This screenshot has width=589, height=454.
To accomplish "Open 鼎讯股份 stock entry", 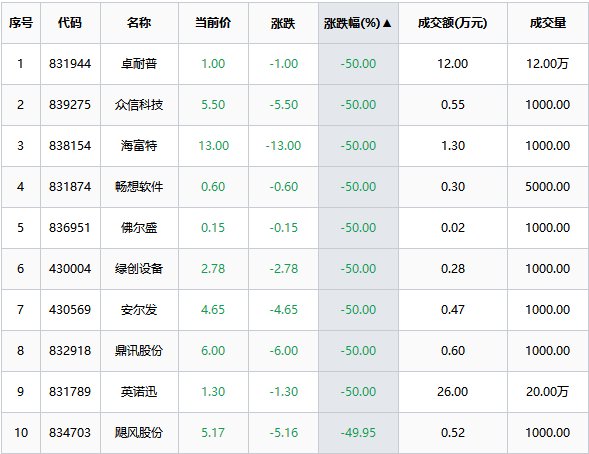I will [139, 351].
